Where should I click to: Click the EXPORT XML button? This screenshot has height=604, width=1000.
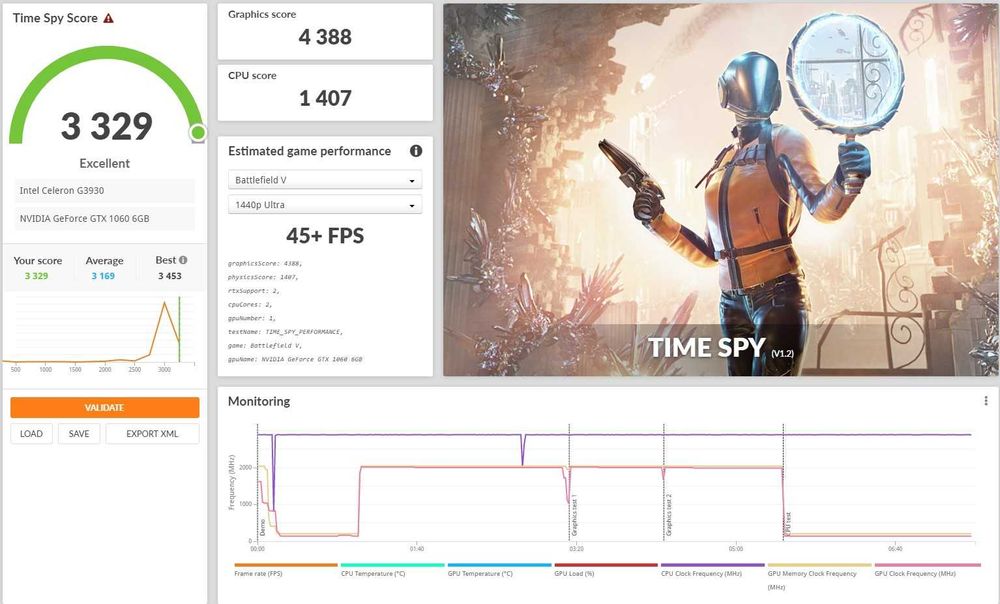(152, 434)
